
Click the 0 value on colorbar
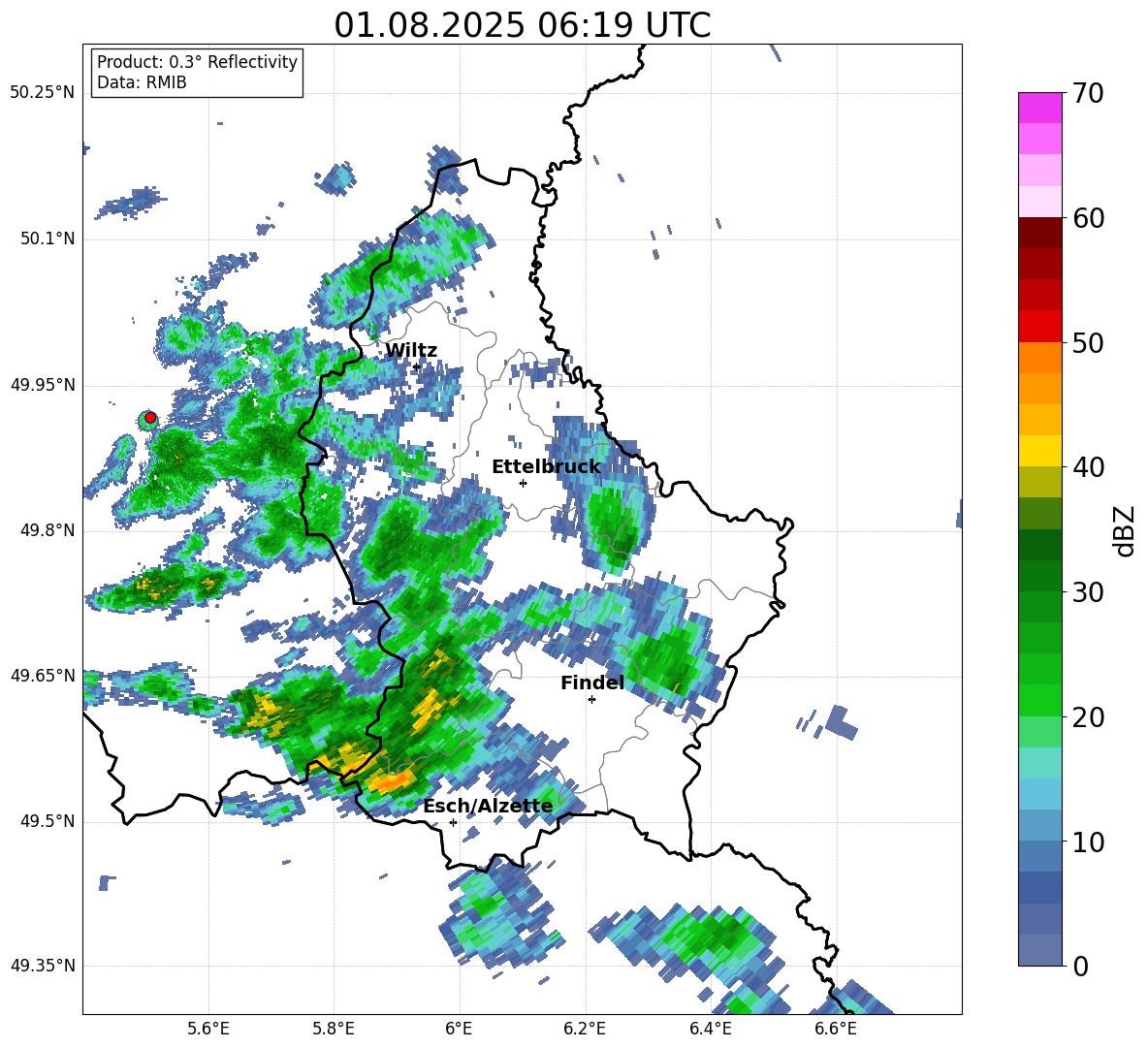[1080, 967]
